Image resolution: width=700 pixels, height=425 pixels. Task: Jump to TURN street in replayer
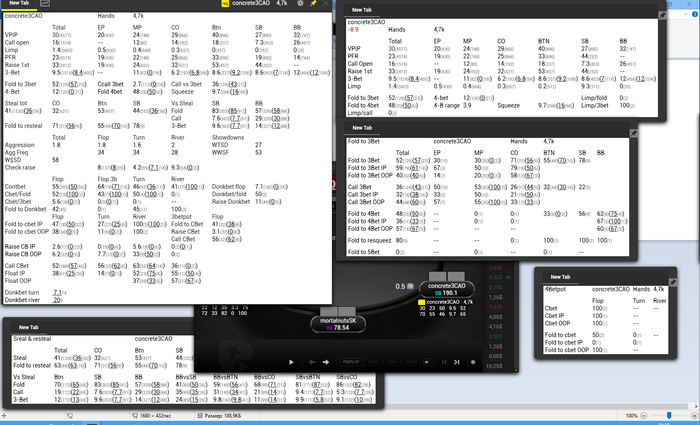[x=392, y=362]
